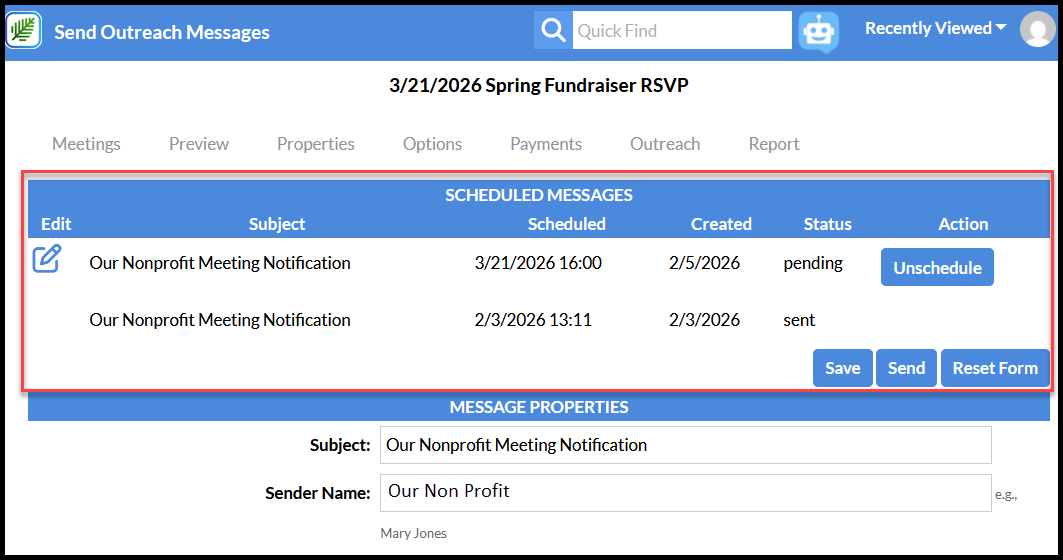Image resolution: width=1063 pixels, height=560 pixels.
Task: Go to the Options tab
Action: coord(432,144)
